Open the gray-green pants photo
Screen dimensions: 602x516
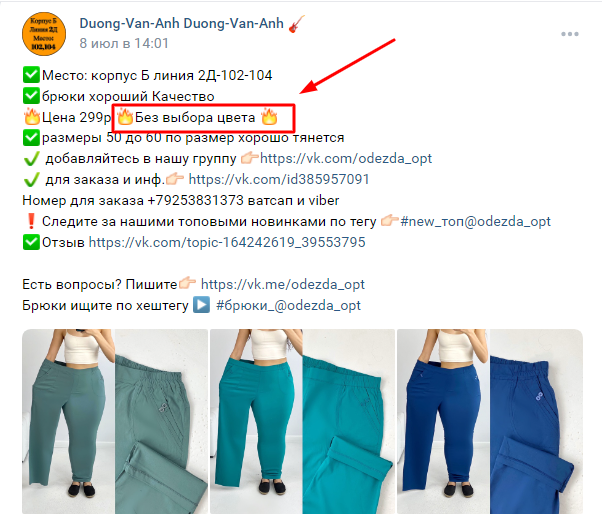[115, 422]
